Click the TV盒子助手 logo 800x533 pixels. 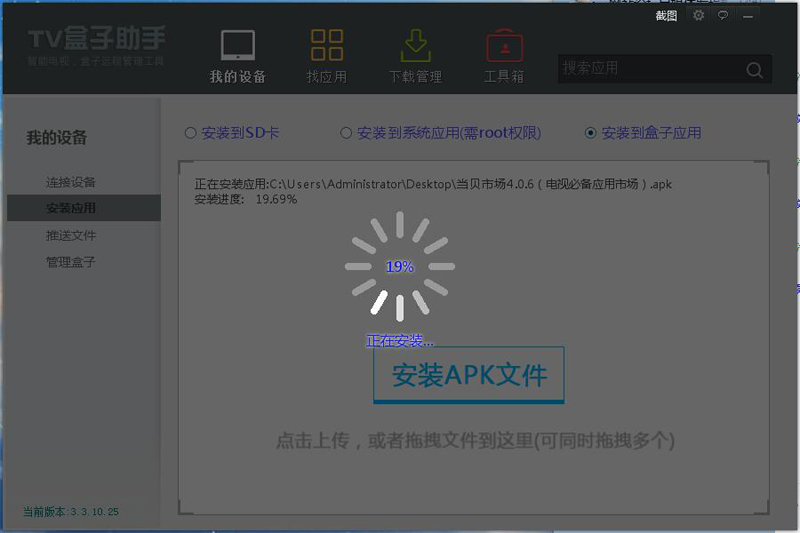pos(96,45)
